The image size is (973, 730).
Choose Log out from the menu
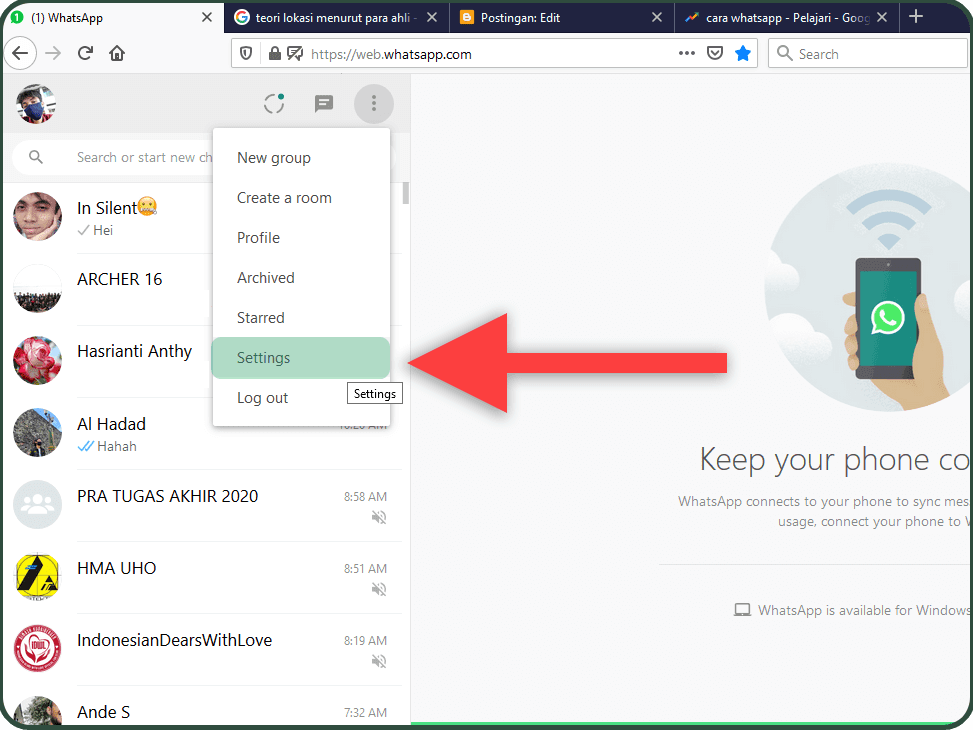[x=301, y=398]
